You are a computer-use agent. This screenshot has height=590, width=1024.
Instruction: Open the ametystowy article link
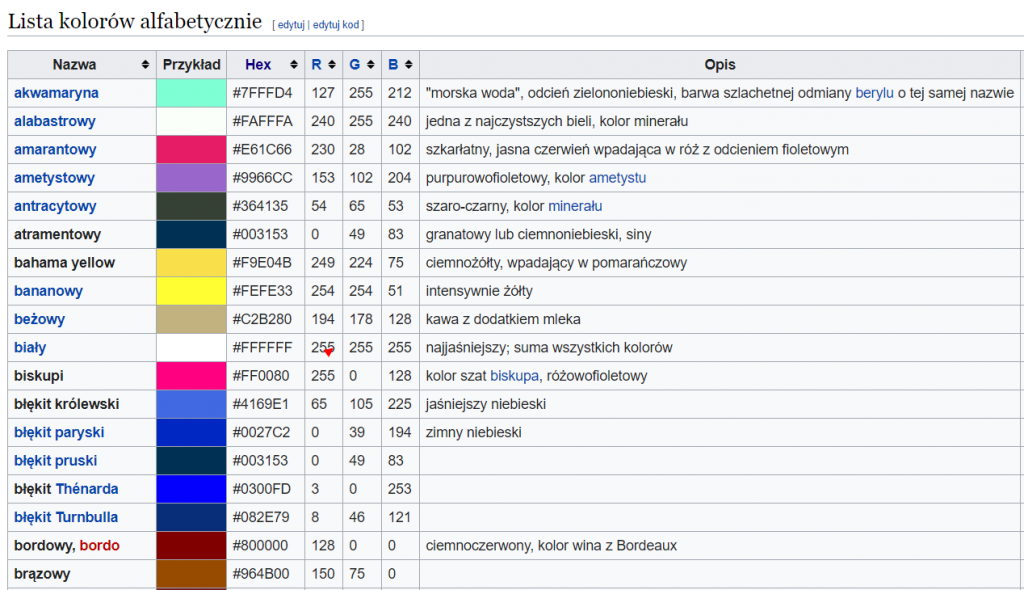point(54,178)
